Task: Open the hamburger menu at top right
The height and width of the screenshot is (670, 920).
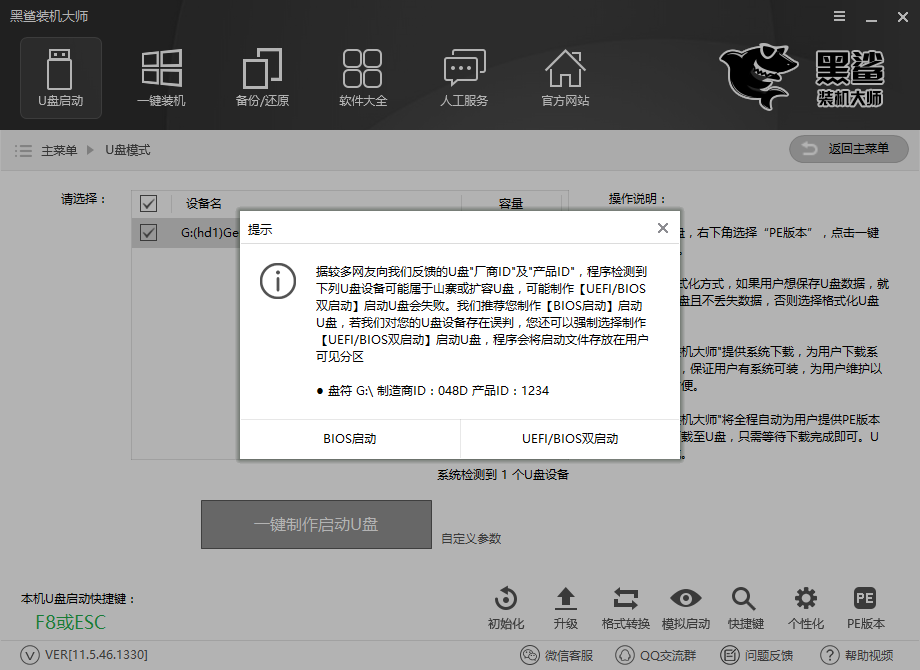Action: tap(838, 16)
